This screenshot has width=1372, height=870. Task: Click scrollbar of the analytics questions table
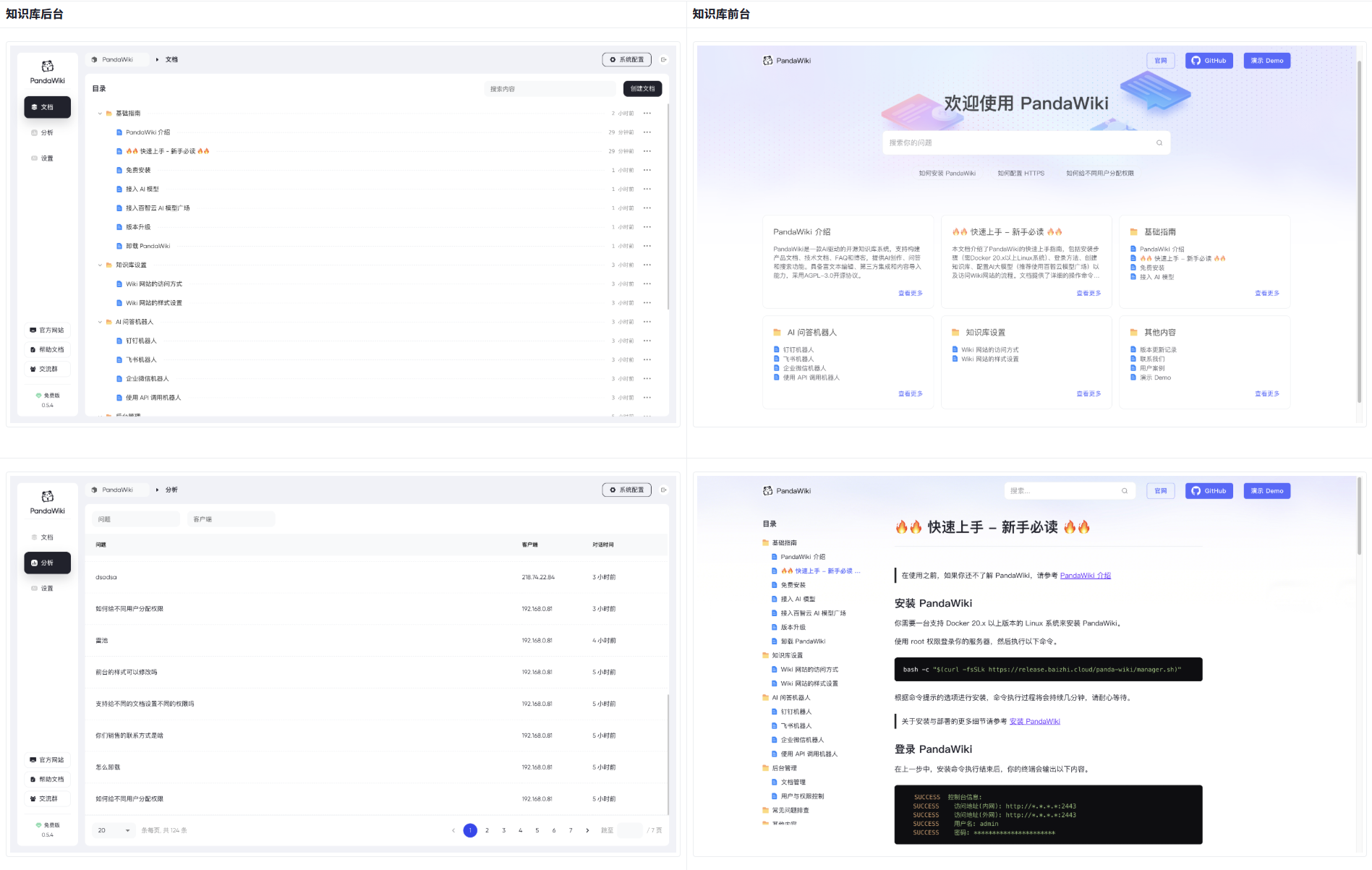(668, 754)
